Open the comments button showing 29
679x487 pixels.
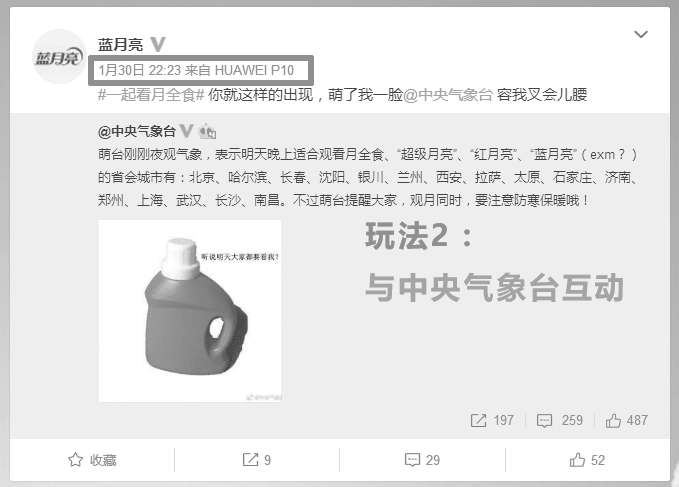click(422, 460)
